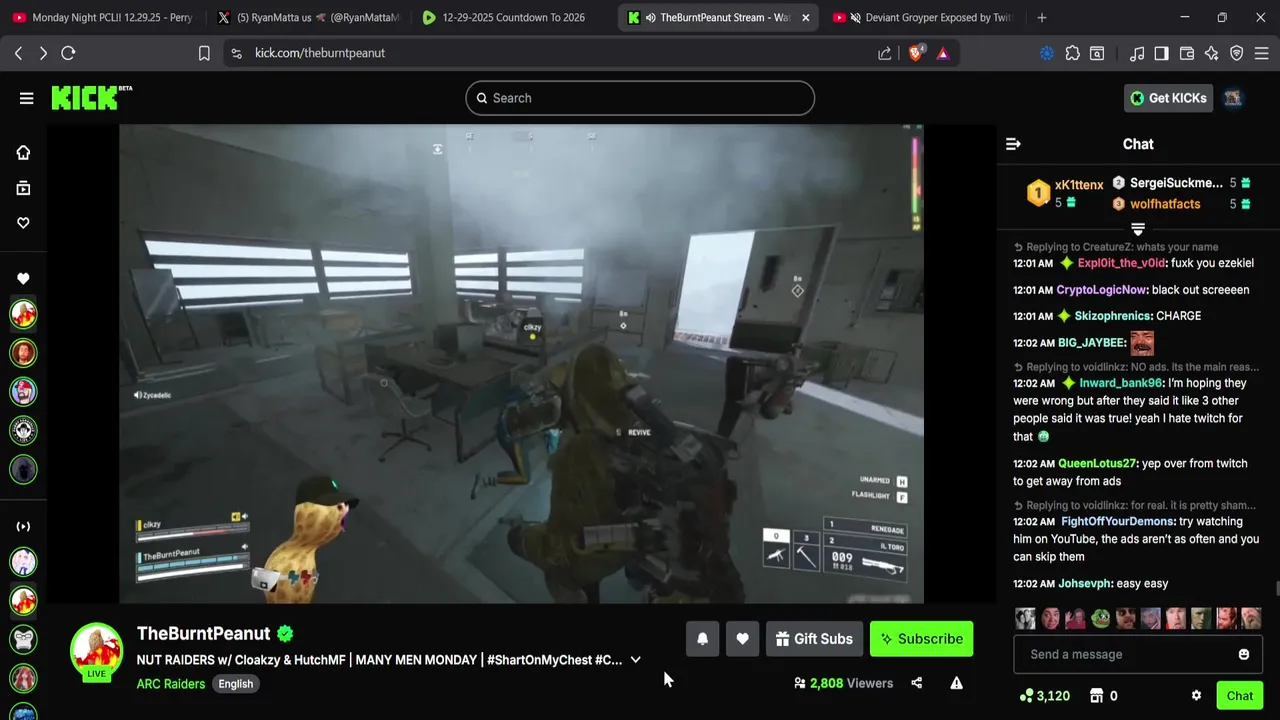
Task: Select the Pepe frog emote
Action: tap(1100, 618)
